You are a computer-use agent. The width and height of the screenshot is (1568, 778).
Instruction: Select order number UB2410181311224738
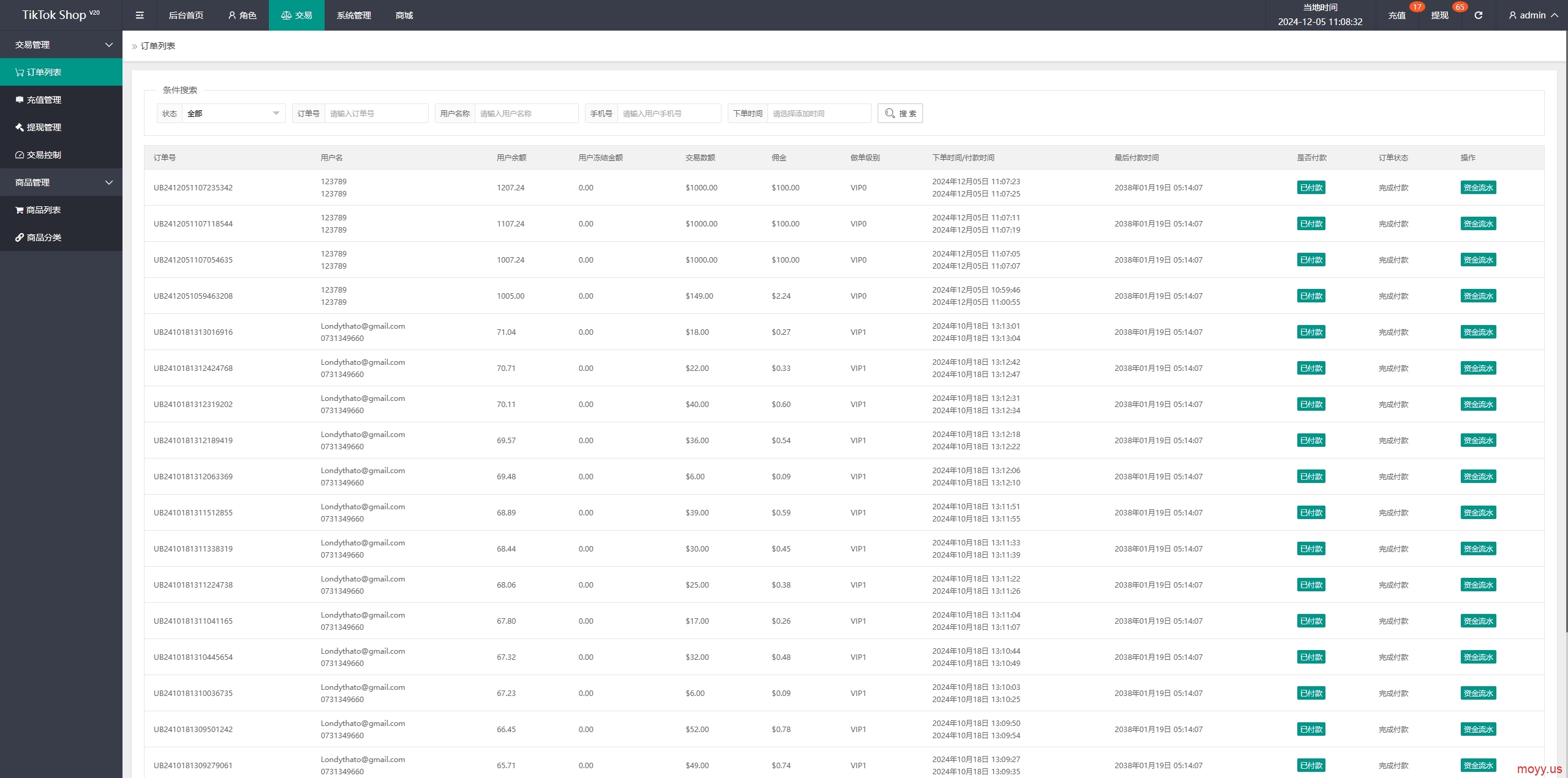pyautogui.click(x=193, y=585)
